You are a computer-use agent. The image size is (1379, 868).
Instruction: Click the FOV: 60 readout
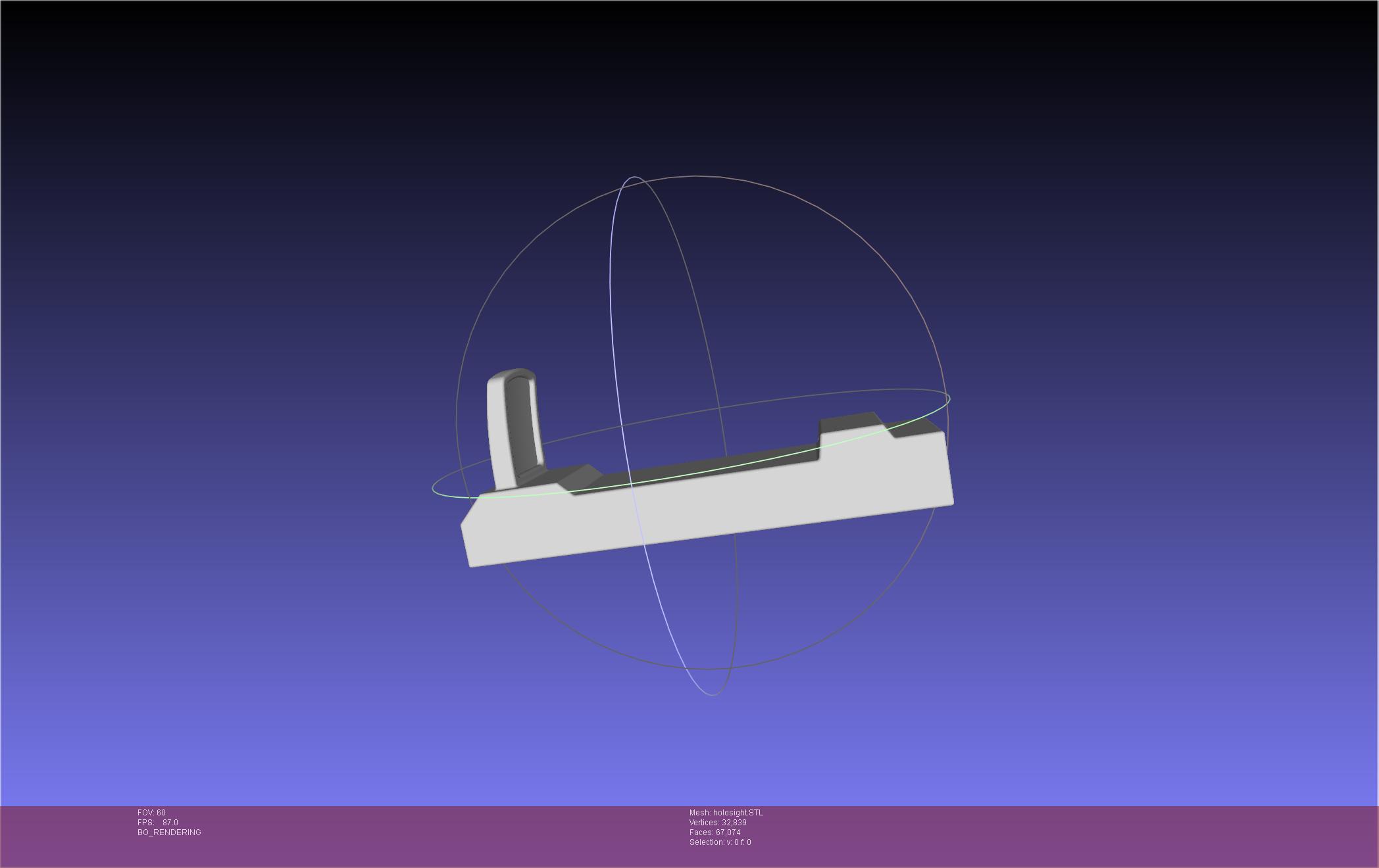[151, 813]
